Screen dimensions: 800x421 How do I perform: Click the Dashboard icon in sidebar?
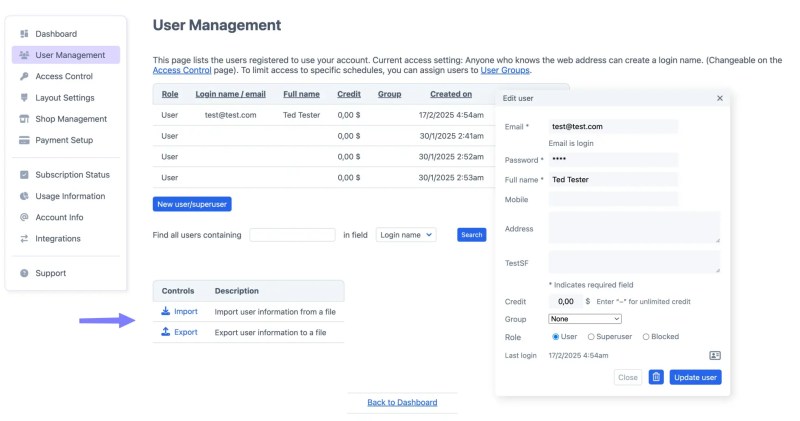point(24,34)
